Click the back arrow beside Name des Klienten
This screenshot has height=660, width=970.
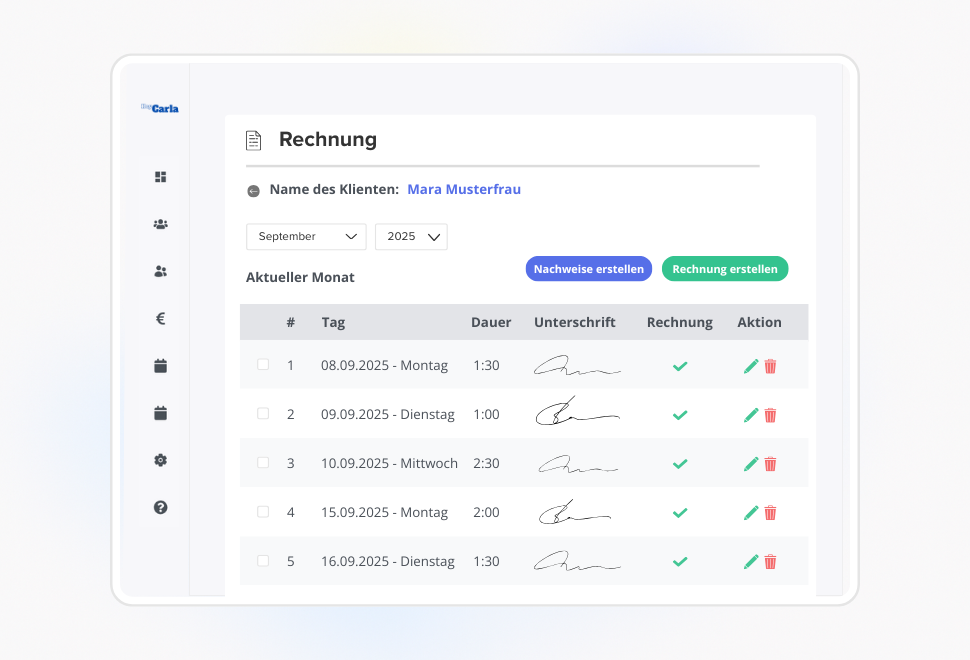point(253,191)
